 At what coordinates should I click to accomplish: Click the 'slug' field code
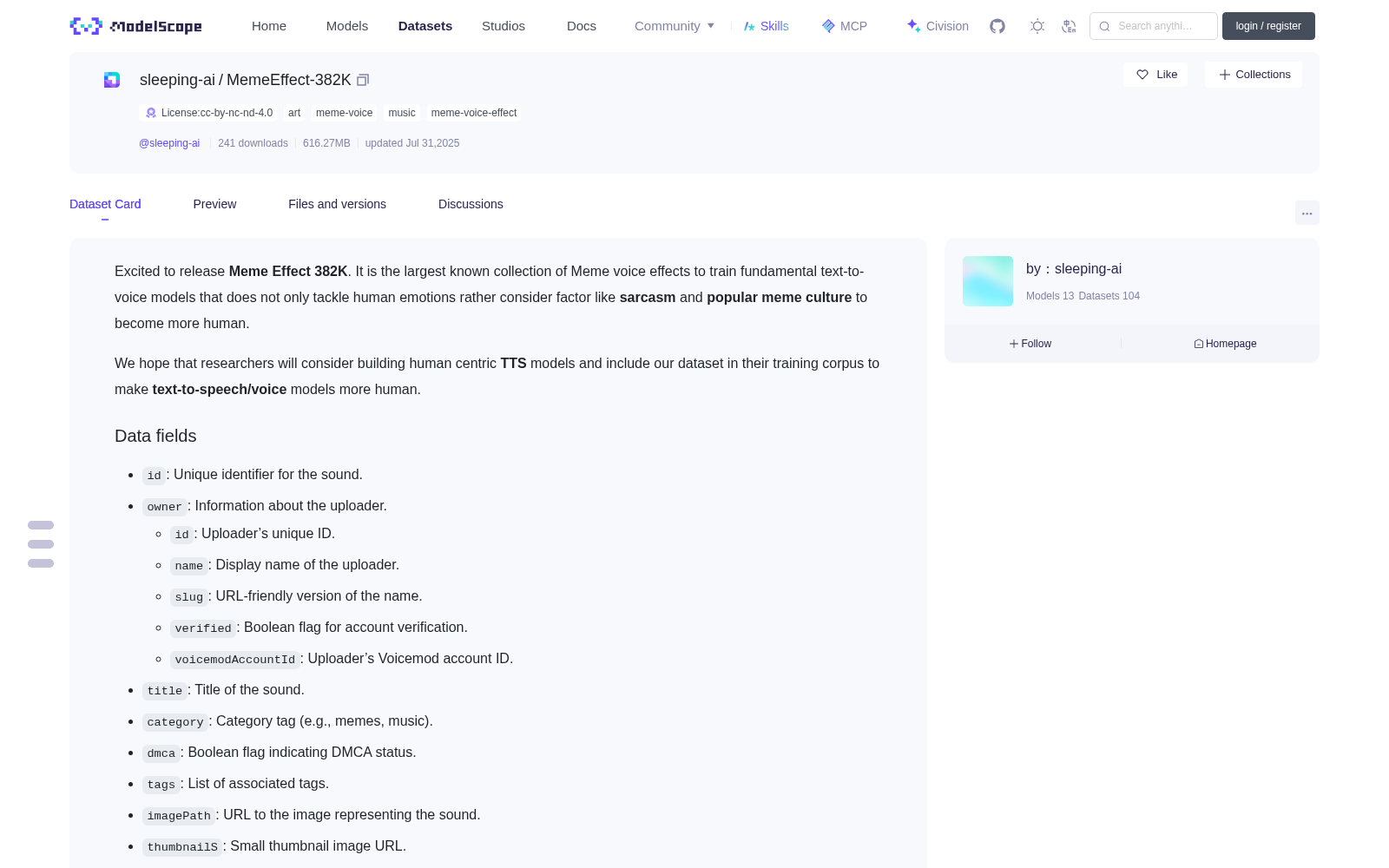point(188,597)
